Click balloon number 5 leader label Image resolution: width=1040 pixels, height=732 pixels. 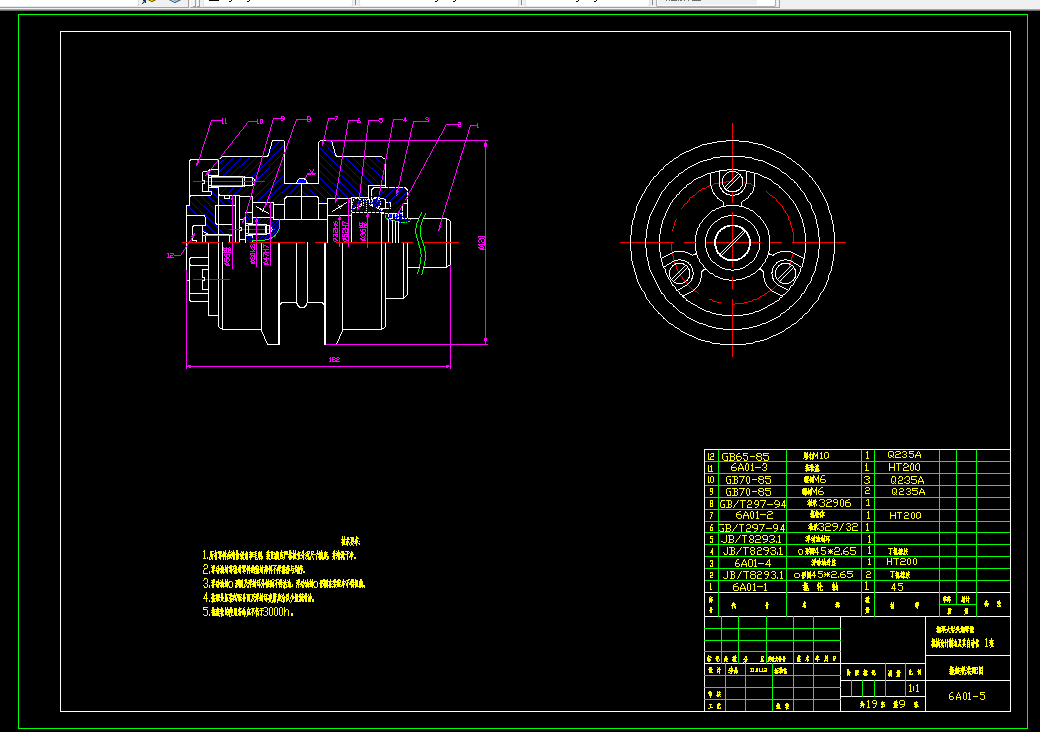pos(381,121)
